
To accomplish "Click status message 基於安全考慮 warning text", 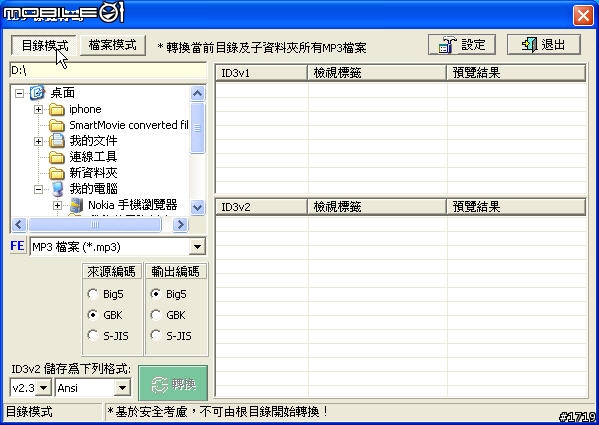I will (x=217, y=412).
